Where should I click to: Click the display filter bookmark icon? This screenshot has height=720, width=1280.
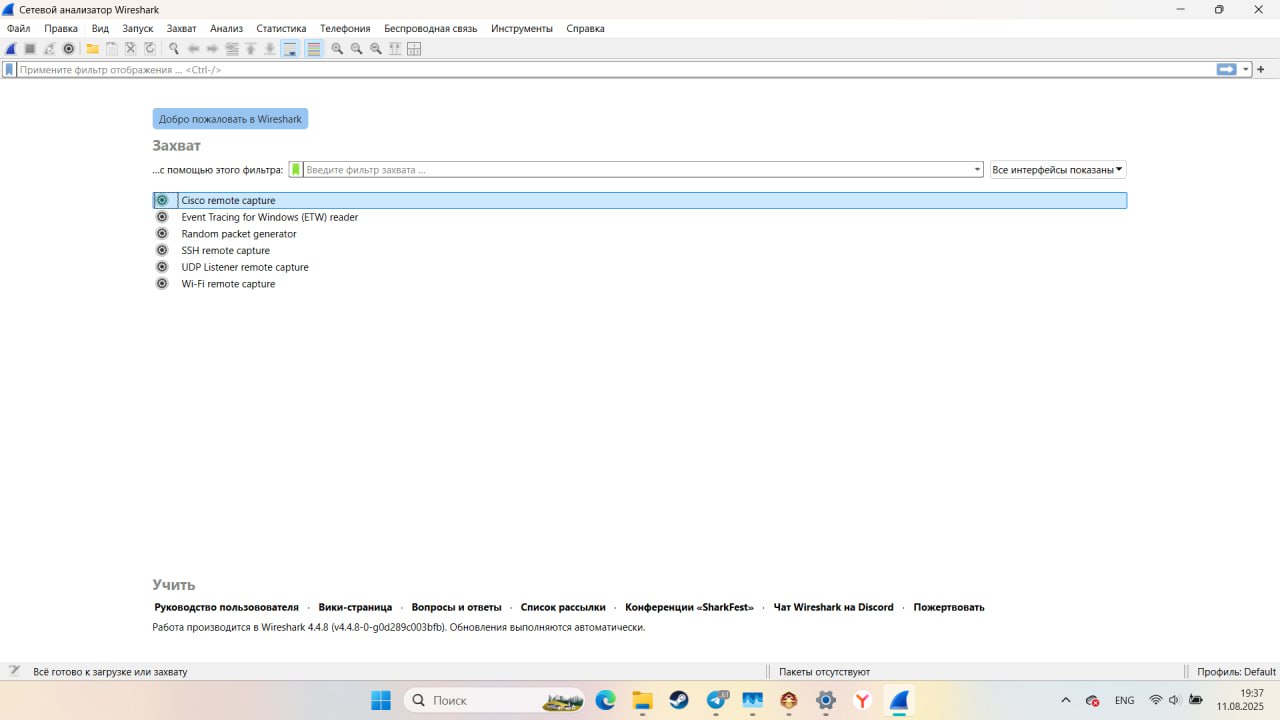click(x=9, y=70)
